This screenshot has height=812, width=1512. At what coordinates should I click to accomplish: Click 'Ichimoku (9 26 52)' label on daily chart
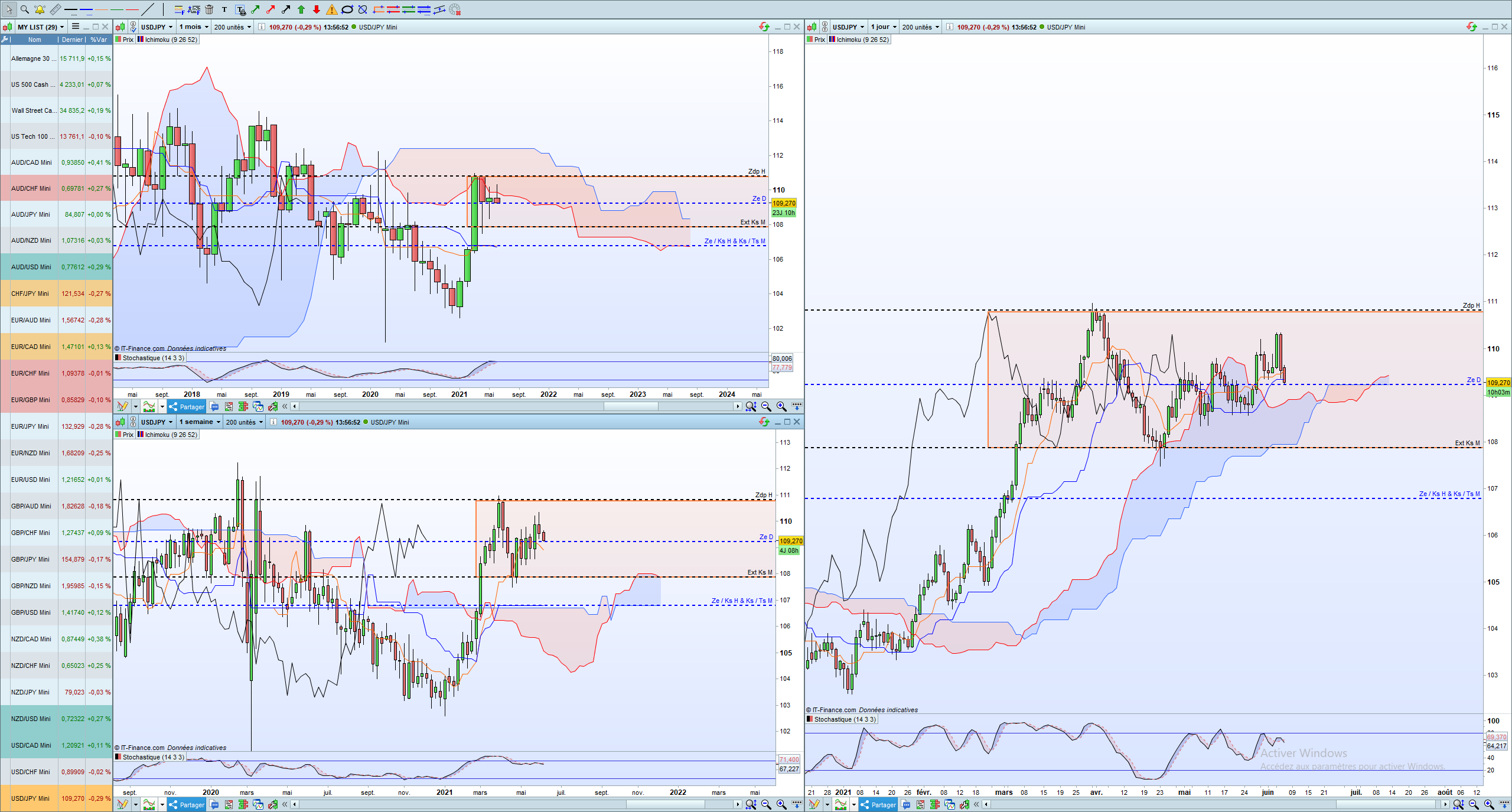pos(859,40)
